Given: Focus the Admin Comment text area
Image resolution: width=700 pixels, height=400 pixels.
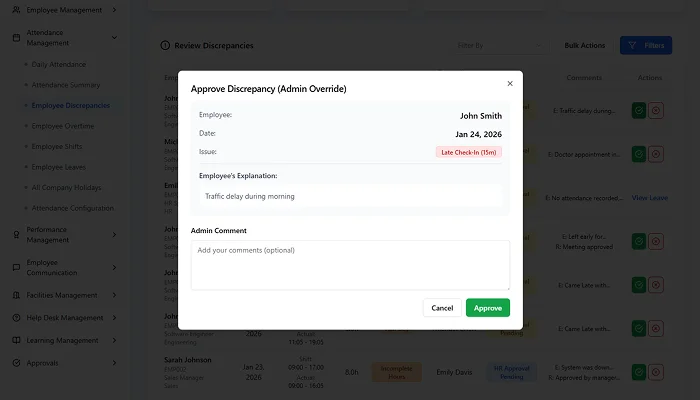Looking at the screenshot, I should click(350, 265).
